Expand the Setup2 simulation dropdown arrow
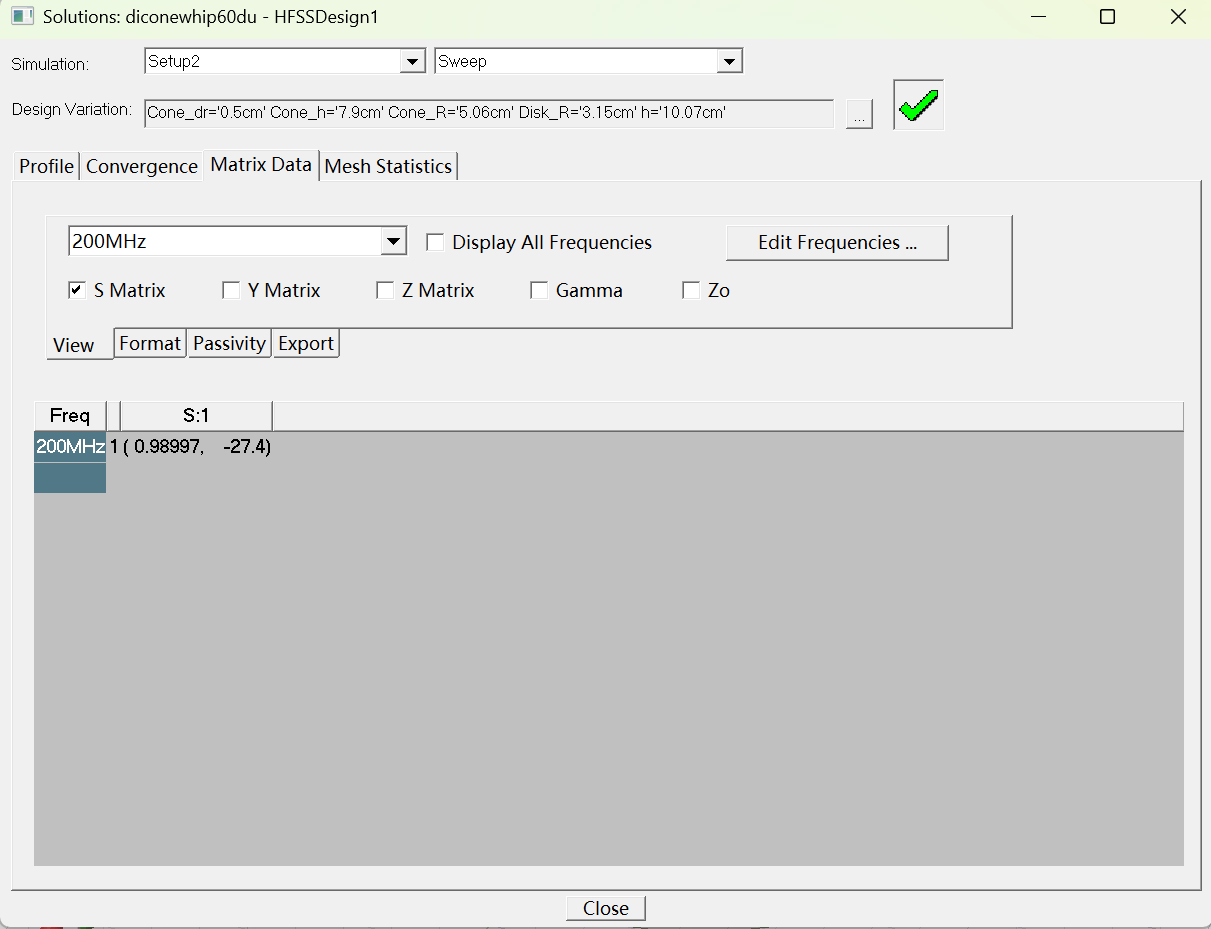 (412, 62)
